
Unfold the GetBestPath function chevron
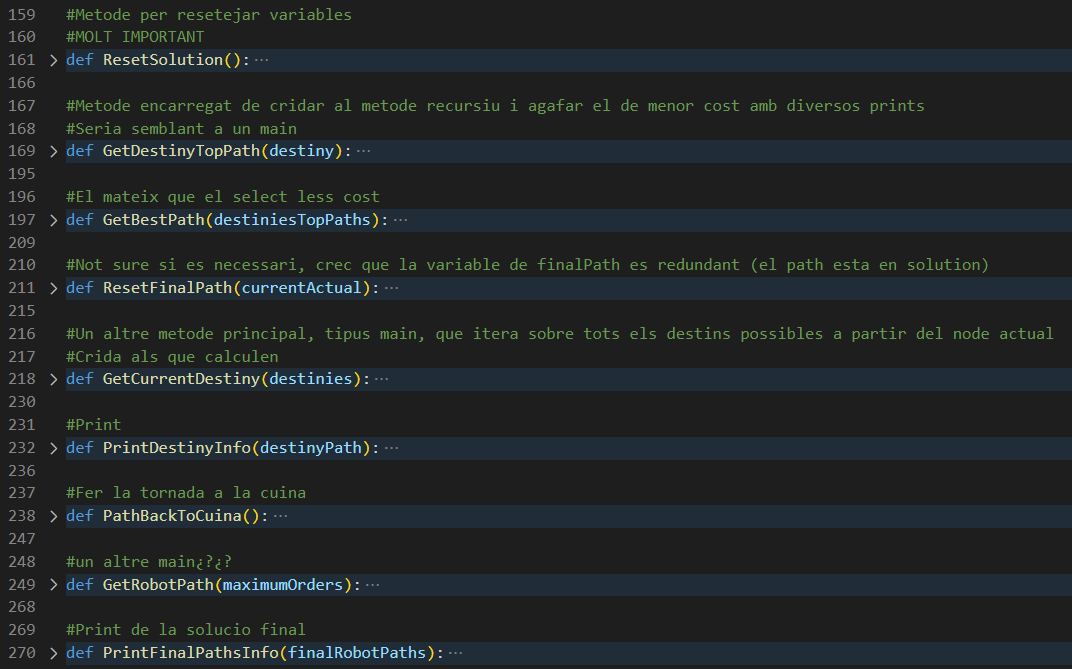coord(54,220)
